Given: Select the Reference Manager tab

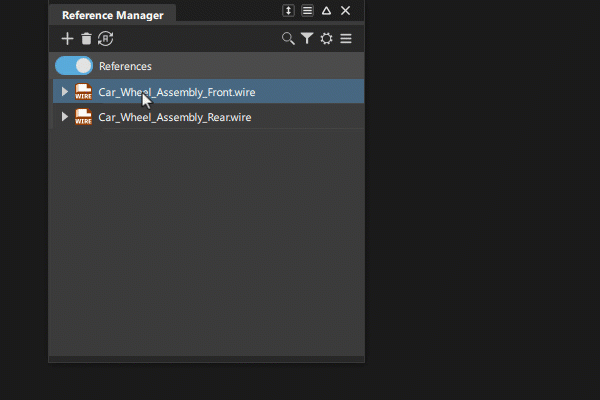Looking at the screenshot, I should click(112, 15).
